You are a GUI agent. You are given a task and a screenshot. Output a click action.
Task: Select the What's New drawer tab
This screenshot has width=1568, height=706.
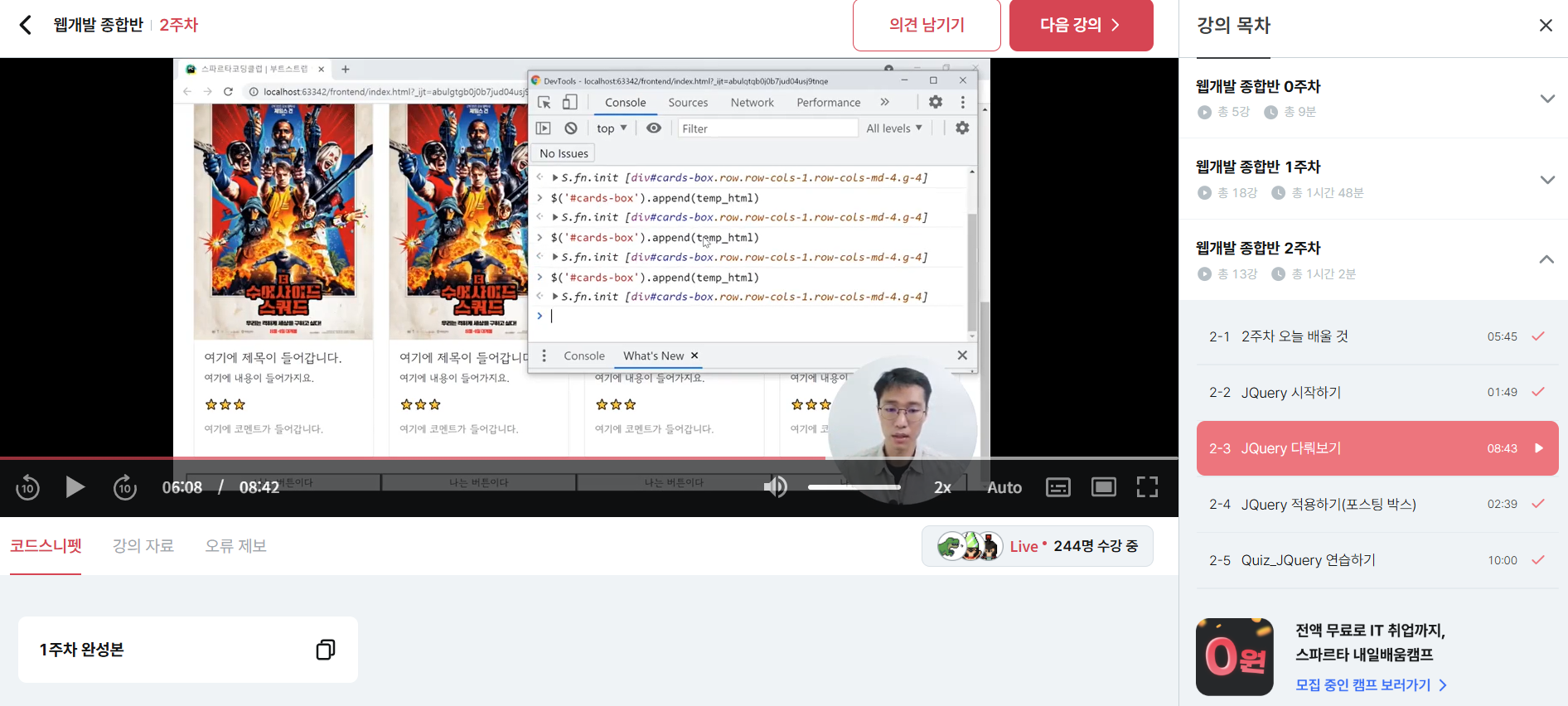tap(653, 355)
